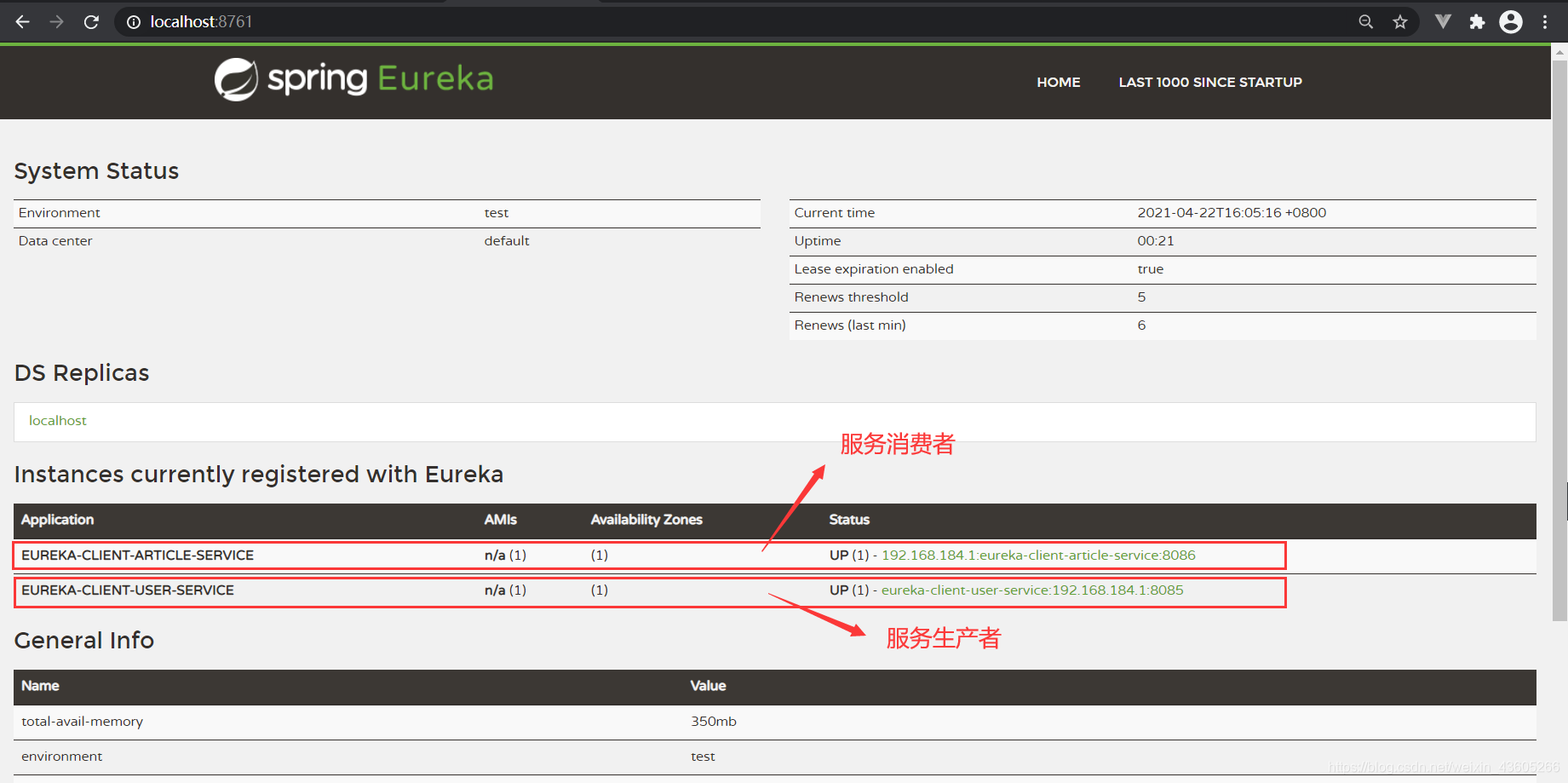This screenshot has width=1568, height=783.
Task: Open the V-shaped extension icon
Action: [x=1443, y=21]
